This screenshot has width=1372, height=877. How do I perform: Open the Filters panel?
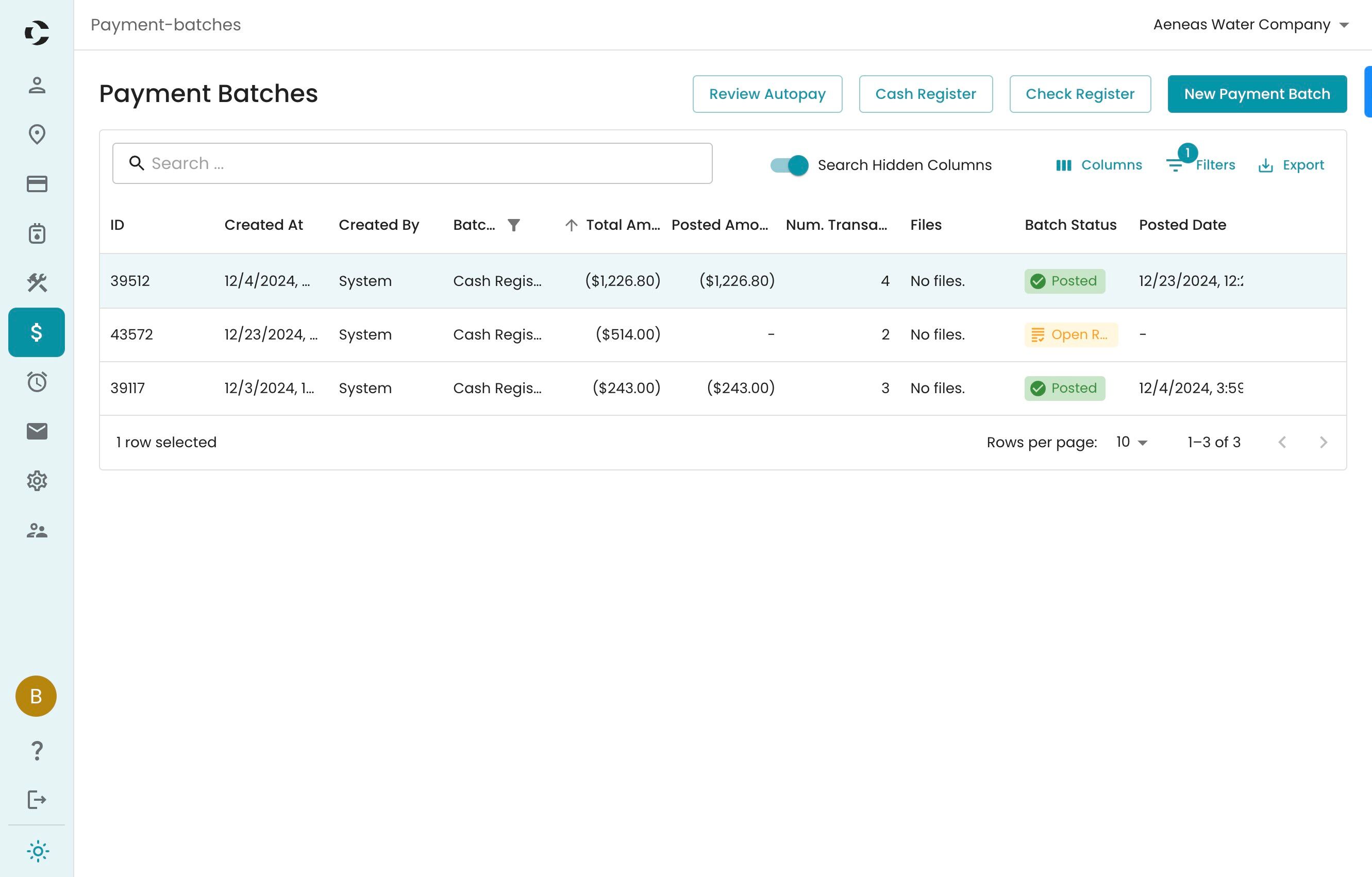[x=1201, y=165]
